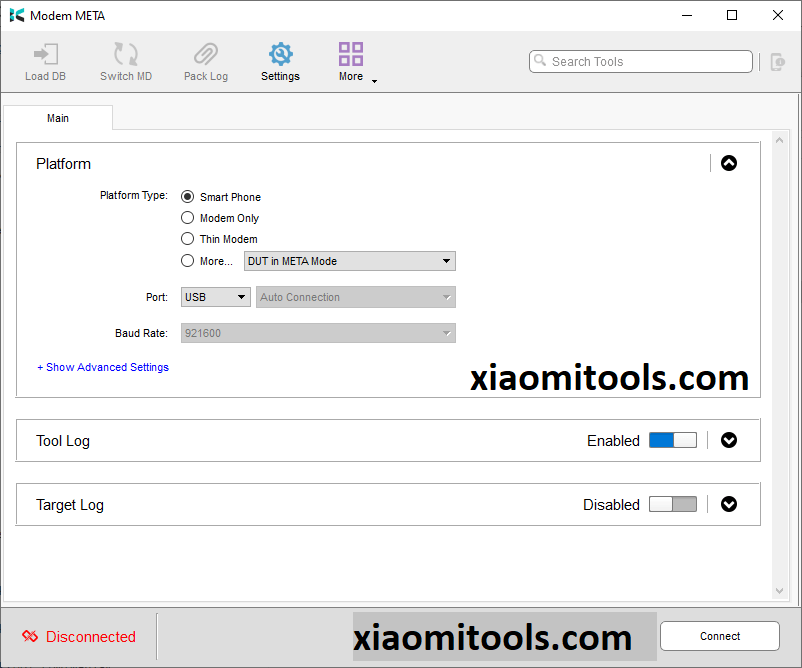
Task: Enable the Target Log switch
Action: point(672,504)
